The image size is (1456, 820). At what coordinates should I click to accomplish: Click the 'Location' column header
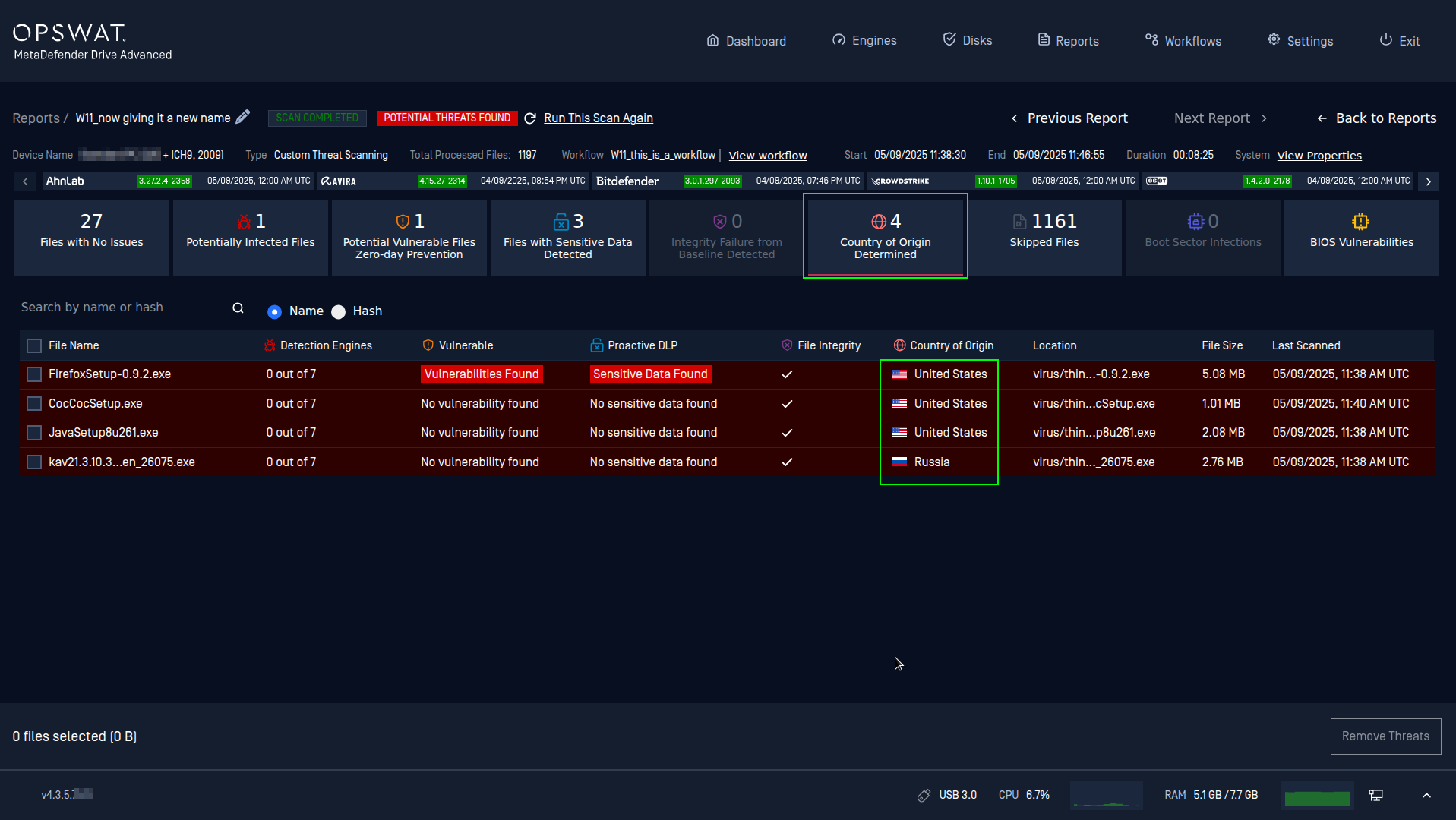(x=1054, y=345)
